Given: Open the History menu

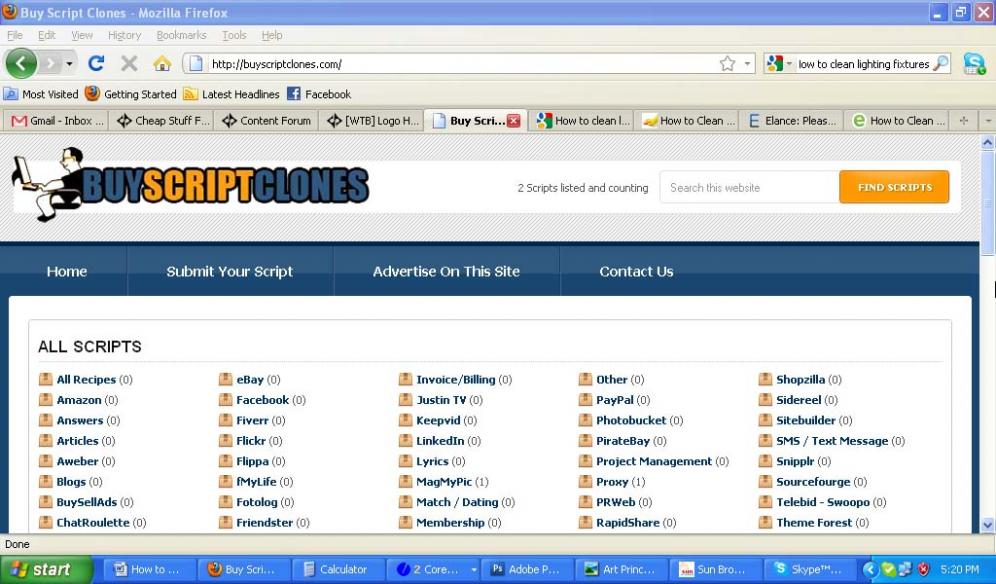Looking at the screenshot, I should pos(124,35).
